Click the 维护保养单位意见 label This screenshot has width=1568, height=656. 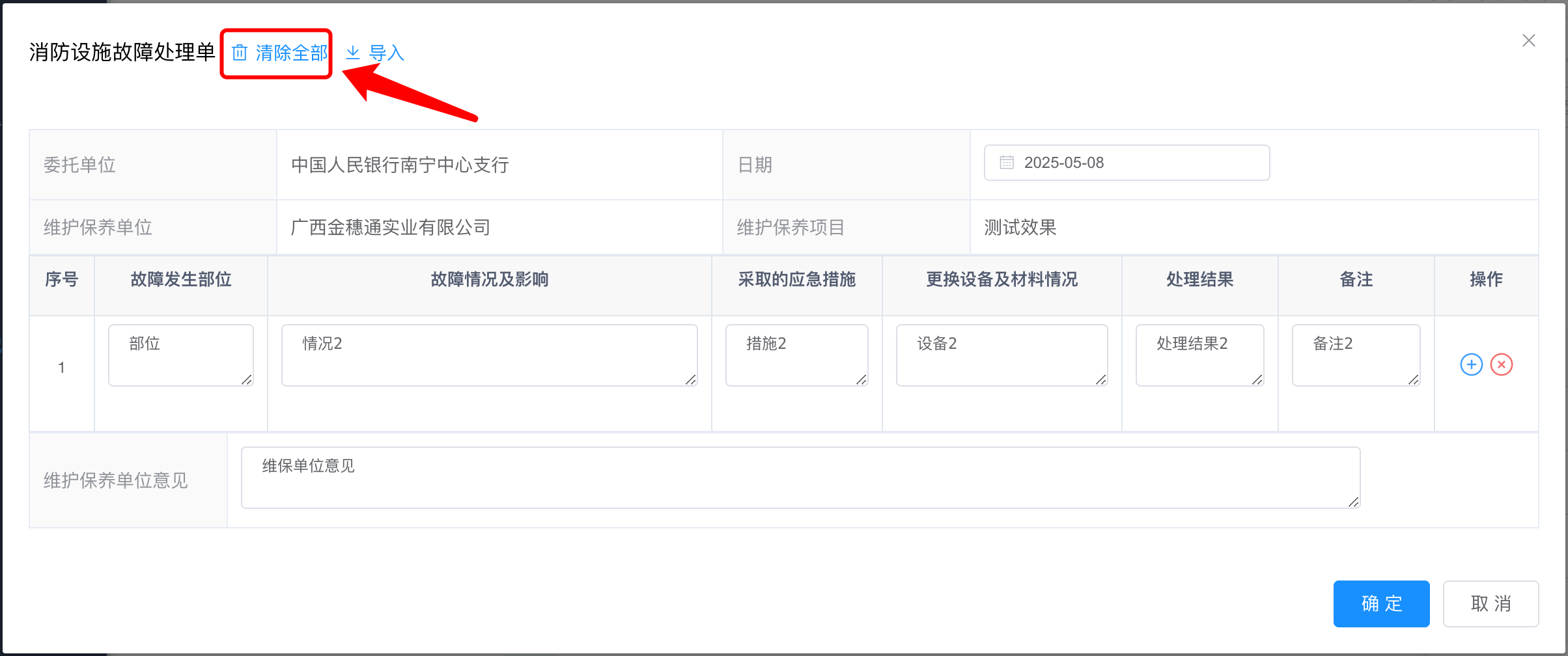pyautogui.click(x=116, y=481)
